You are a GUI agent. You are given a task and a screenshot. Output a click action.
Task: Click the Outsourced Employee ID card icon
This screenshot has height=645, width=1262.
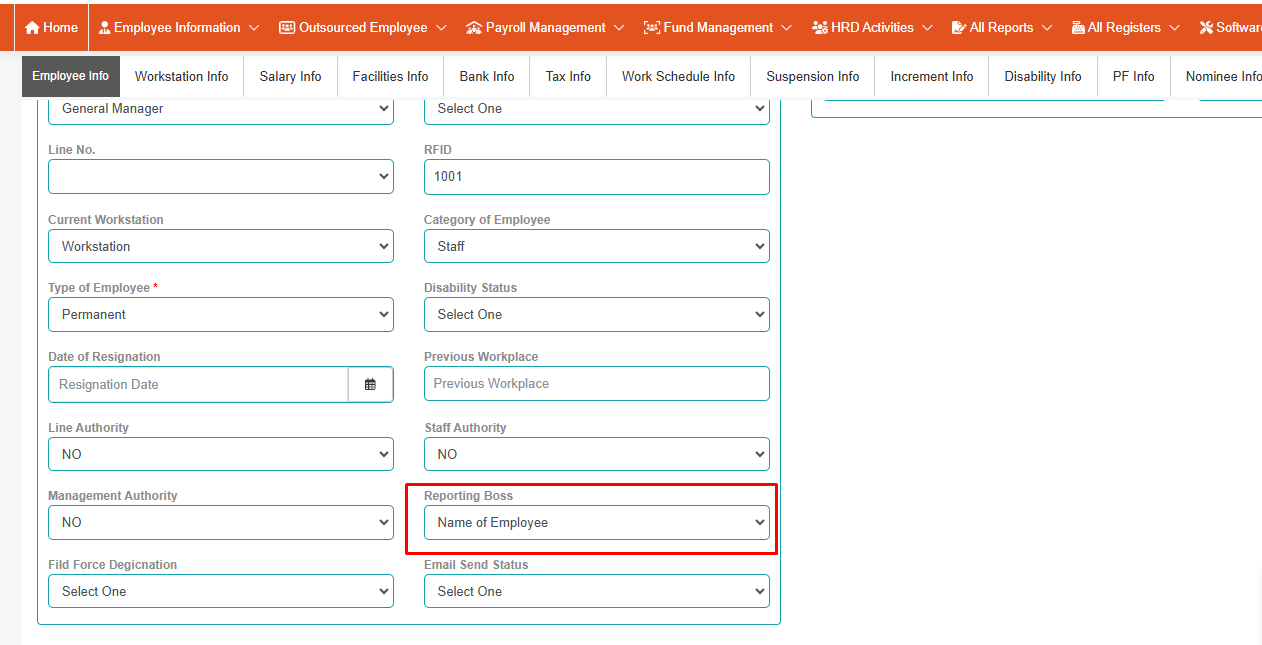tap(287, 28)
